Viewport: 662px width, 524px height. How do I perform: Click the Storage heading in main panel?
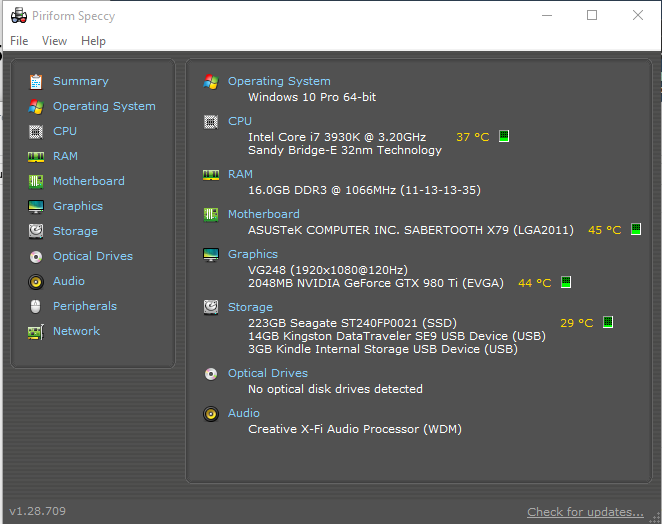[x=250, y=307]
